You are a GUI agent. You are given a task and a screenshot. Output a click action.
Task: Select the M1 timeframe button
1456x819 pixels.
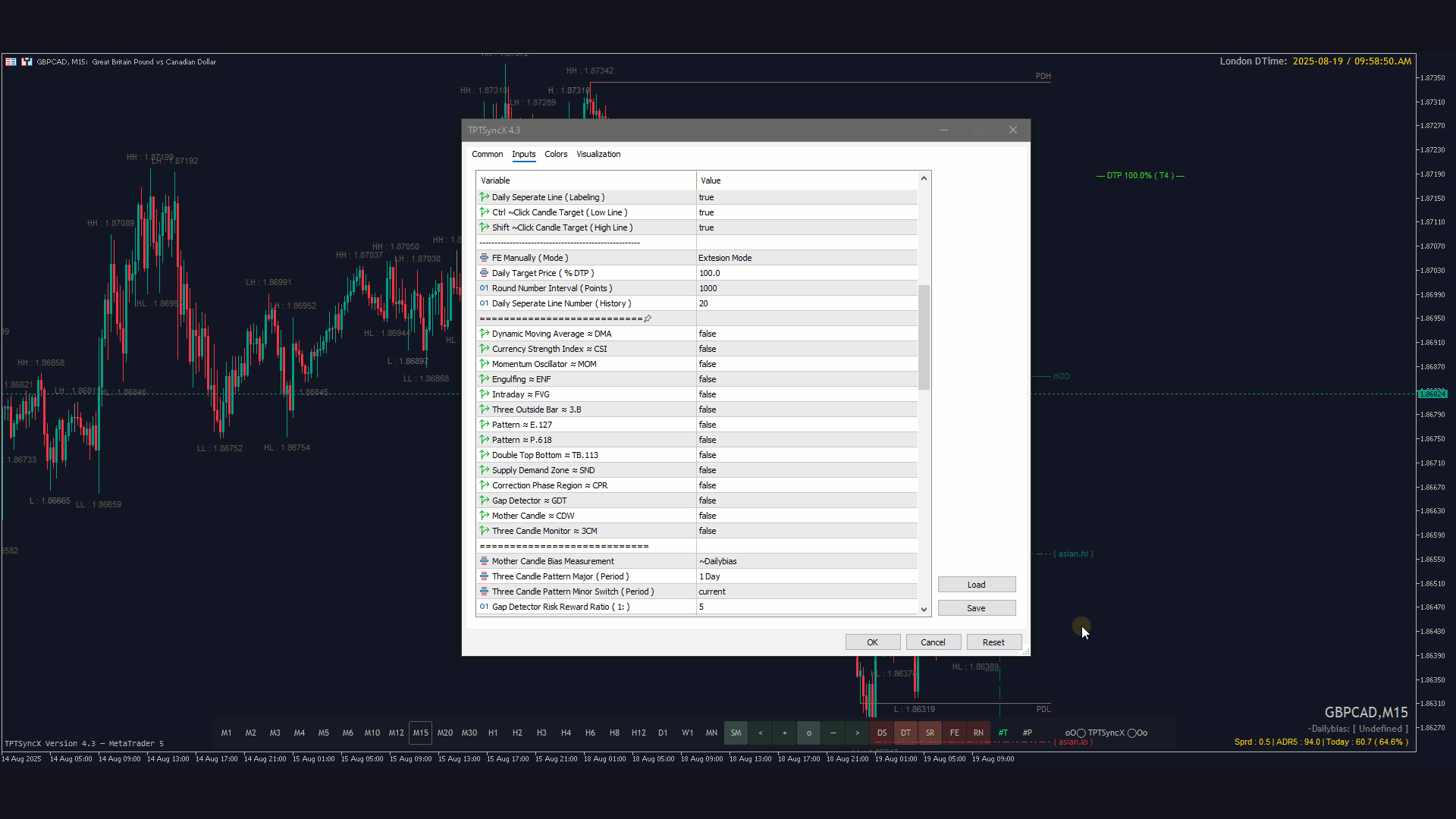click(226, 733)
